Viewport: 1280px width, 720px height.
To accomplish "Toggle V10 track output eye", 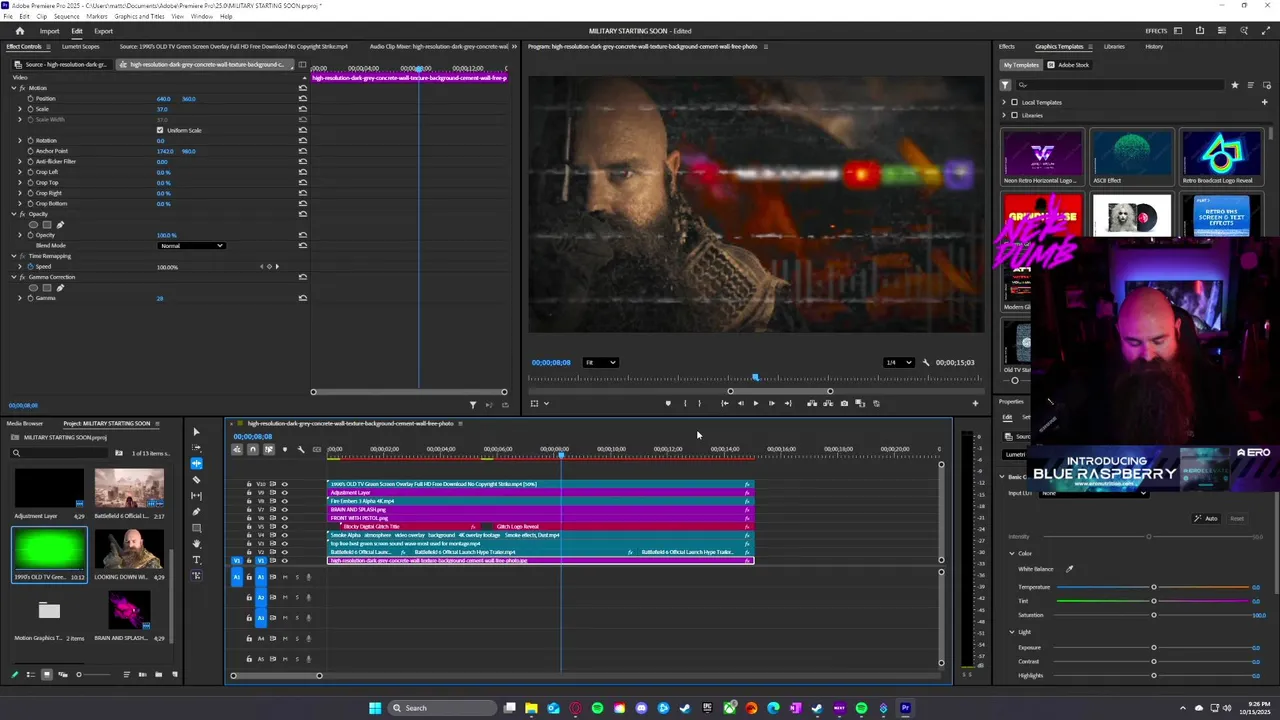I will pos(285,484).
